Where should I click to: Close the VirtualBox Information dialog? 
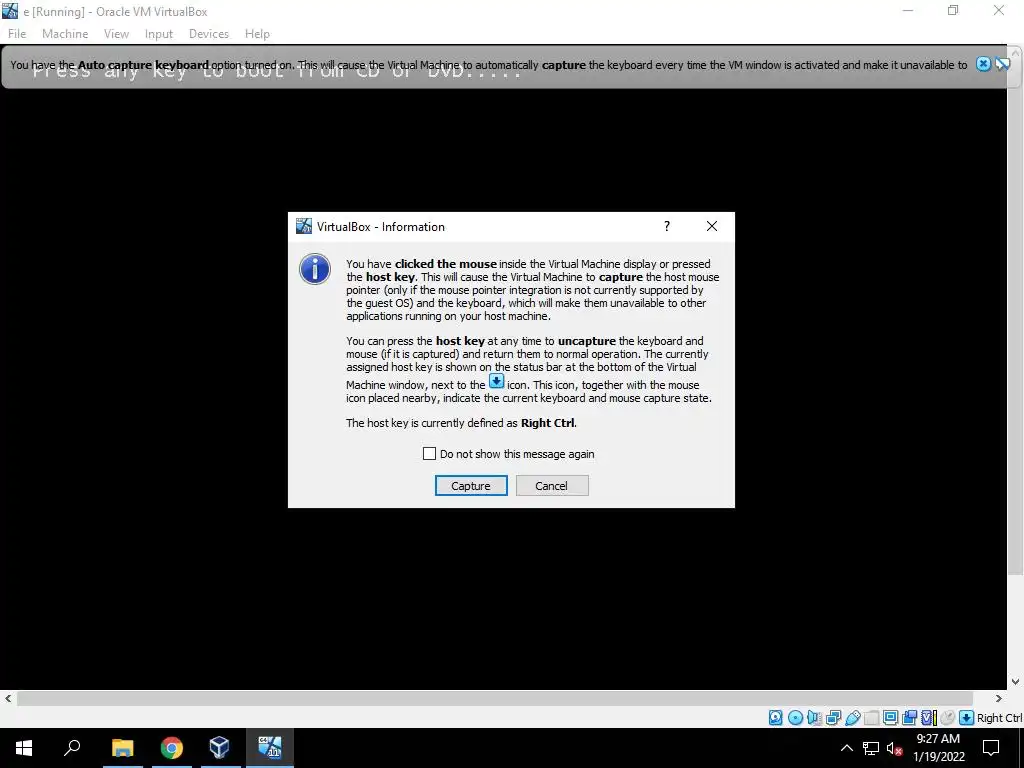712,226
